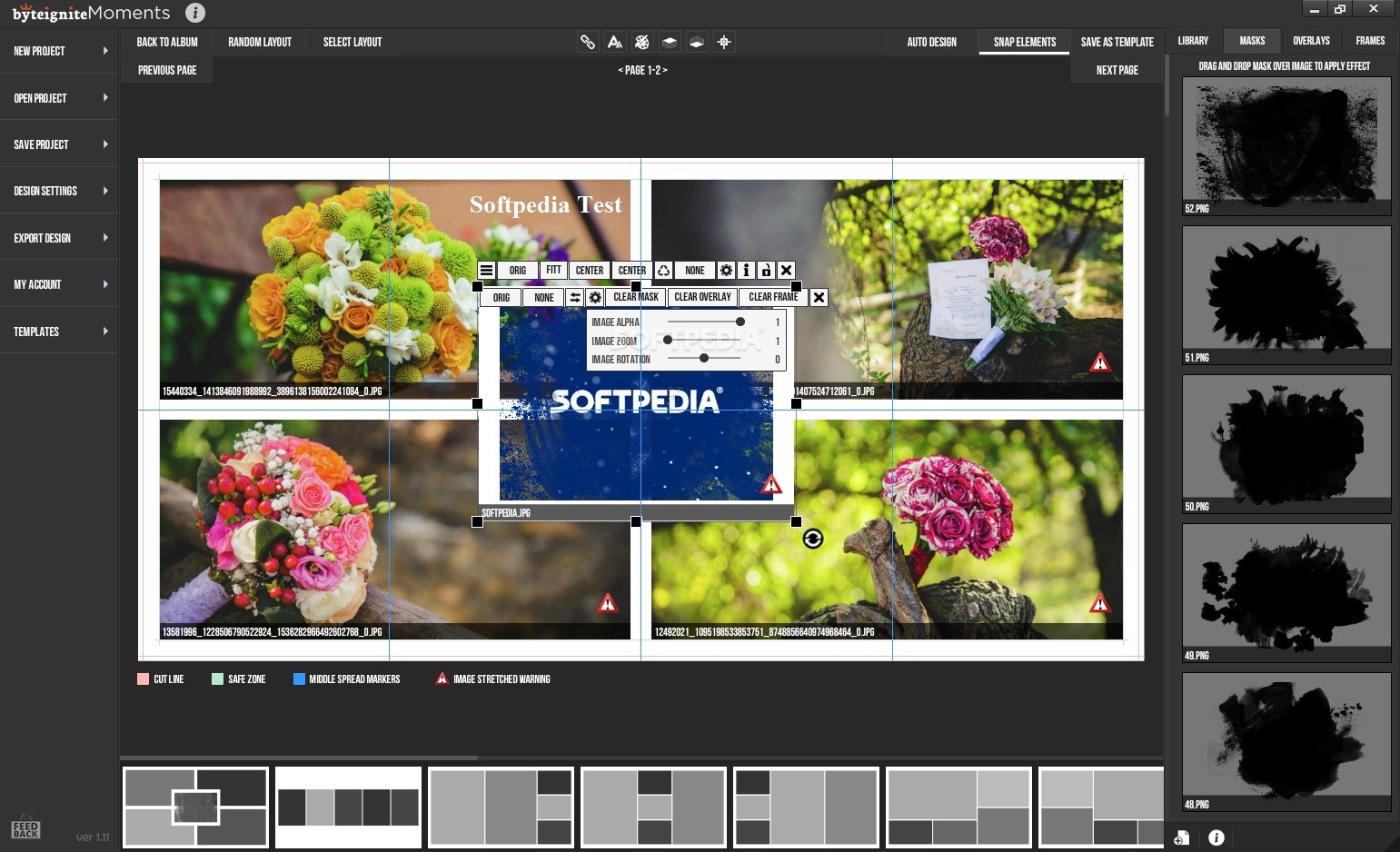Click the Feedback icon at bottom left
1400x852 pixels.
pyautogui.click(x=25, y=827)
